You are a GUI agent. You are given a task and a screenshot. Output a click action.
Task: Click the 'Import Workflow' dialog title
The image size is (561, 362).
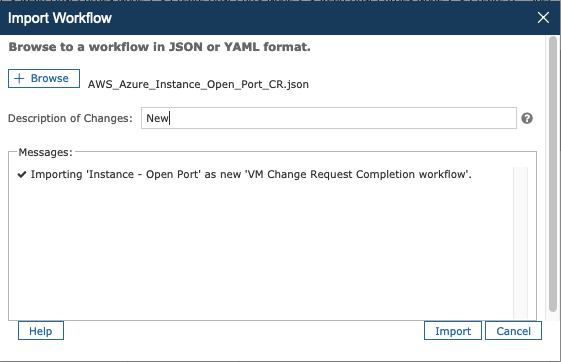[60, 18]
